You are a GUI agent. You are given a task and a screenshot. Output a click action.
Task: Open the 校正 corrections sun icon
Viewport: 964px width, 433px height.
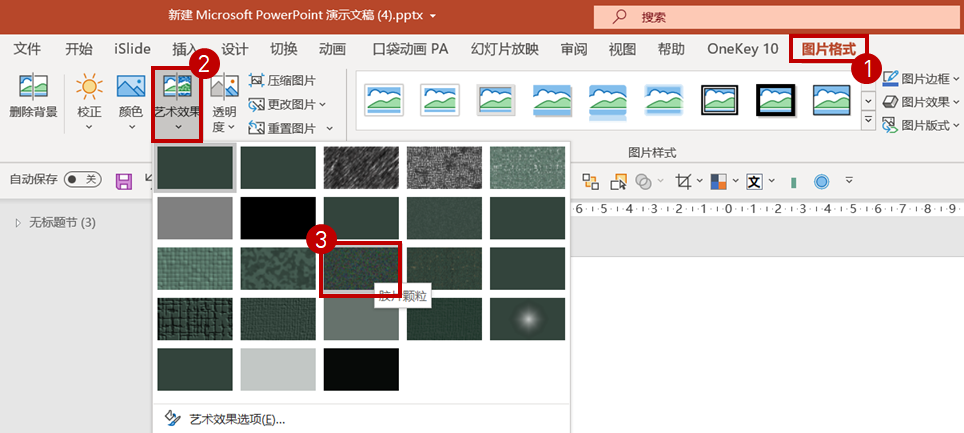[x=89, y=87]
